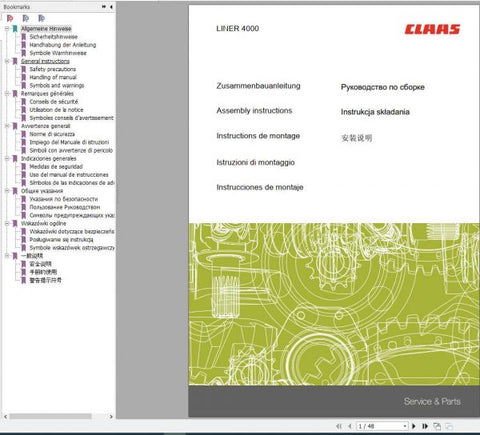
Task: Click the bookmarks scrollbar right arrow
Action: tap(111, 416)
